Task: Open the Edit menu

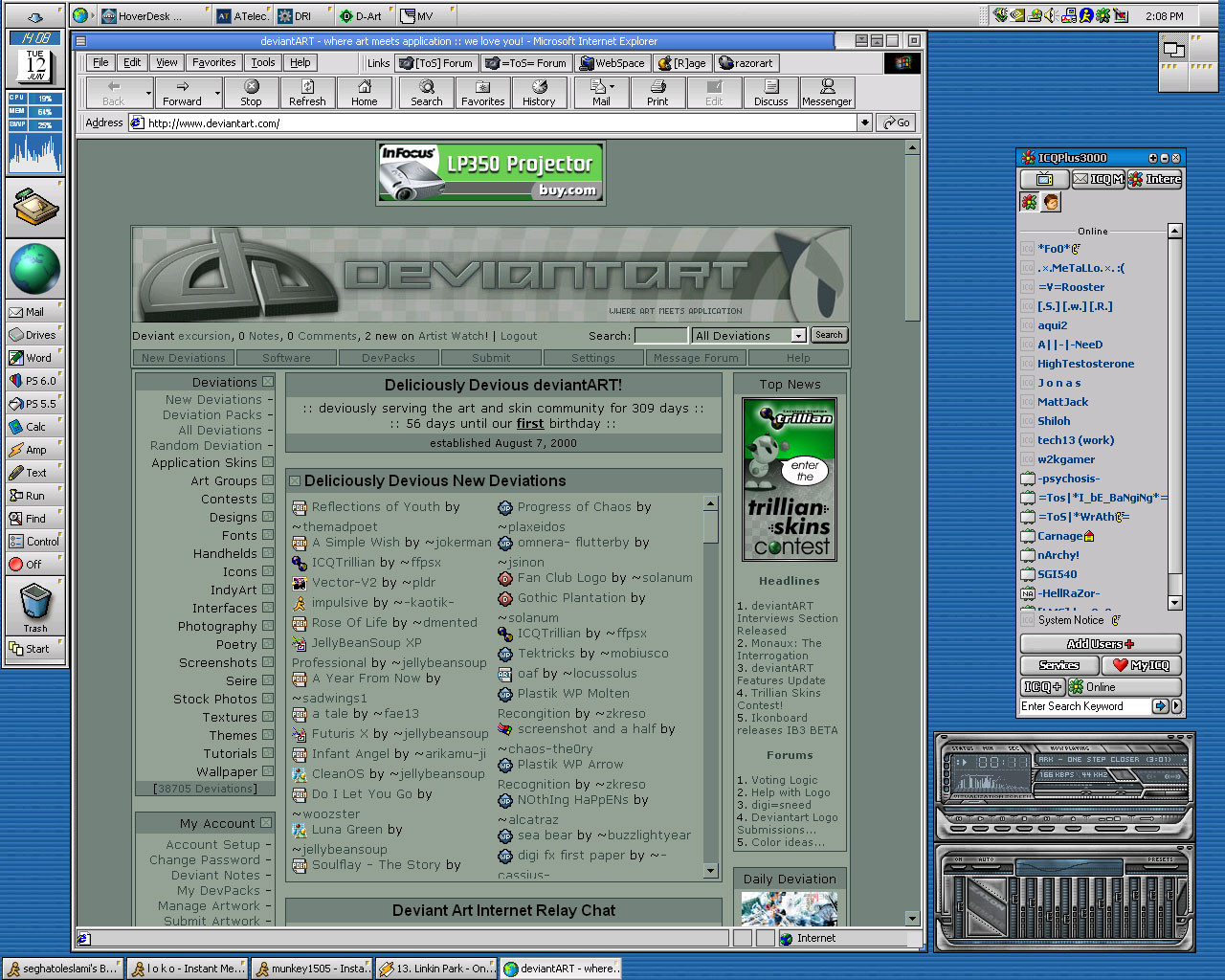Action: (132, 63)
